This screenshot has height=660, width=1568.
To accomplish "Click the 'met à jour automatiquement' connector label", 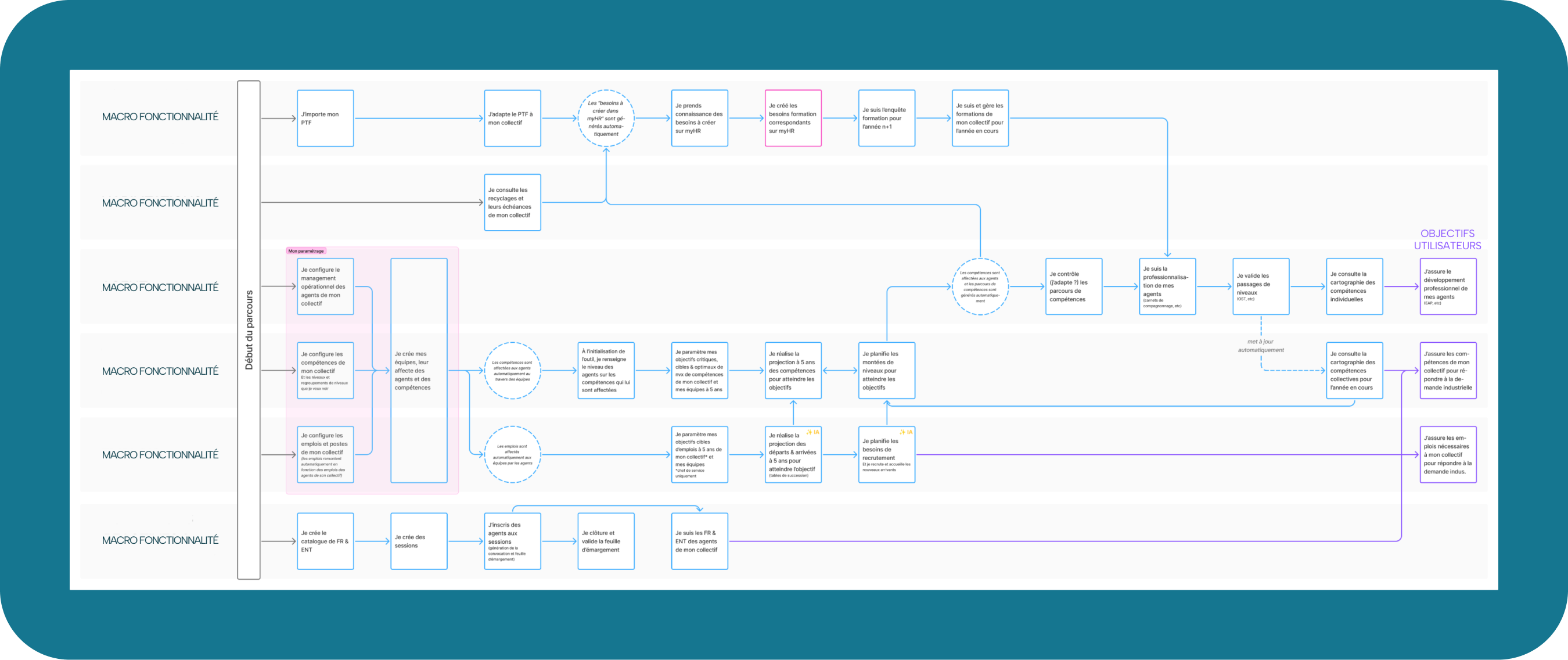I will pyautogui.click(x=1261, y=346).
